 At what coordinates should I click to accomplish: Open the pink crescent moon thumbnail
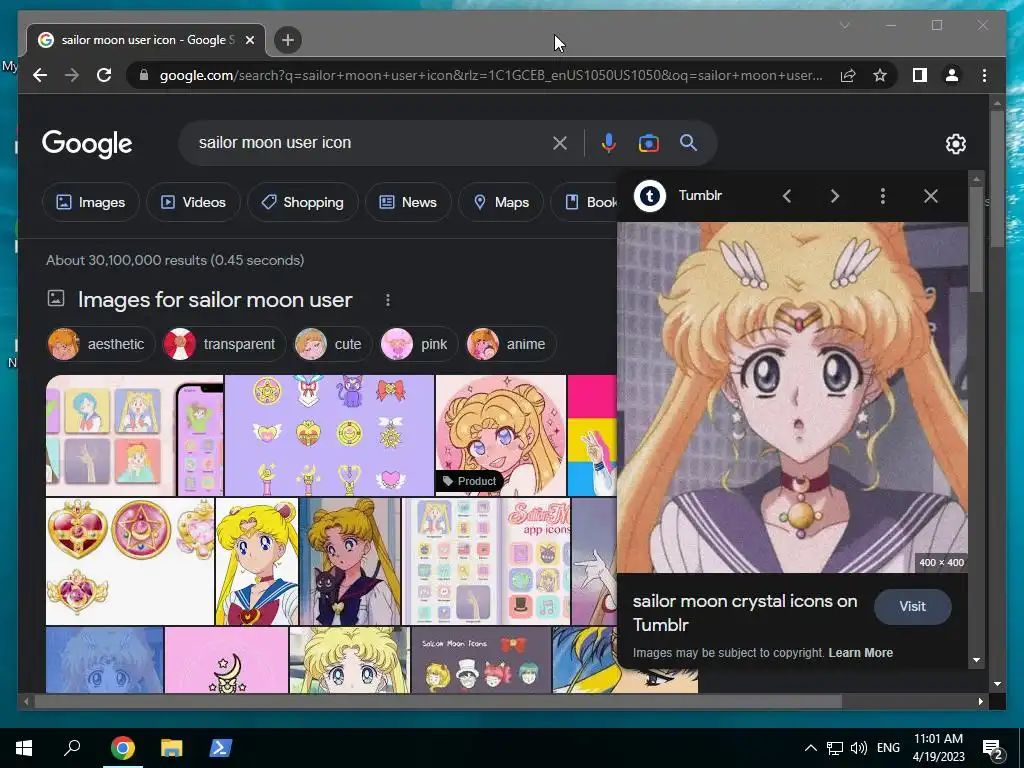click(226, 660)
